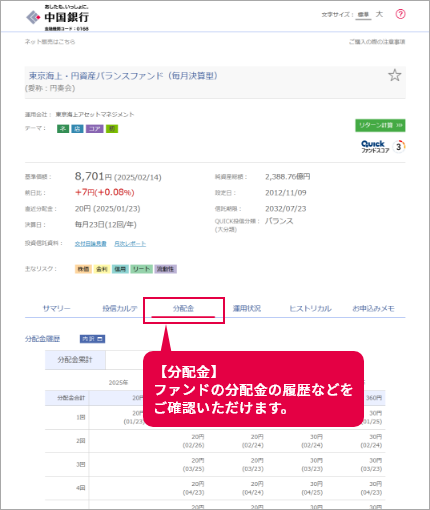The height and width of the screenshot is (510, 430).
Task: Click the 株価 risk tag
Action: [x=83, y=269]
